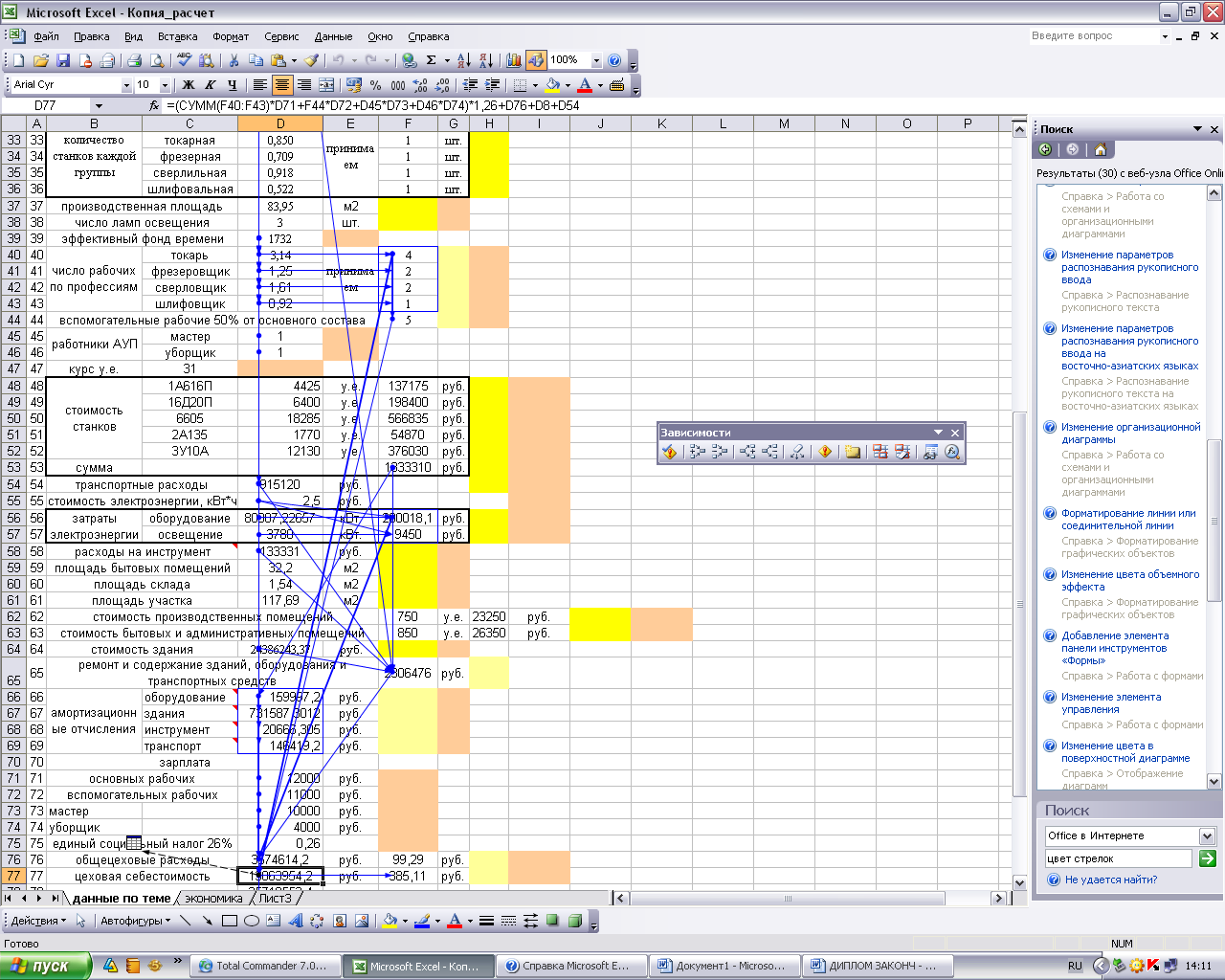The height and width of the screenshot is (980, 1225).
Task: Open a file with the Open folder icon
Action: pos(40,60)
